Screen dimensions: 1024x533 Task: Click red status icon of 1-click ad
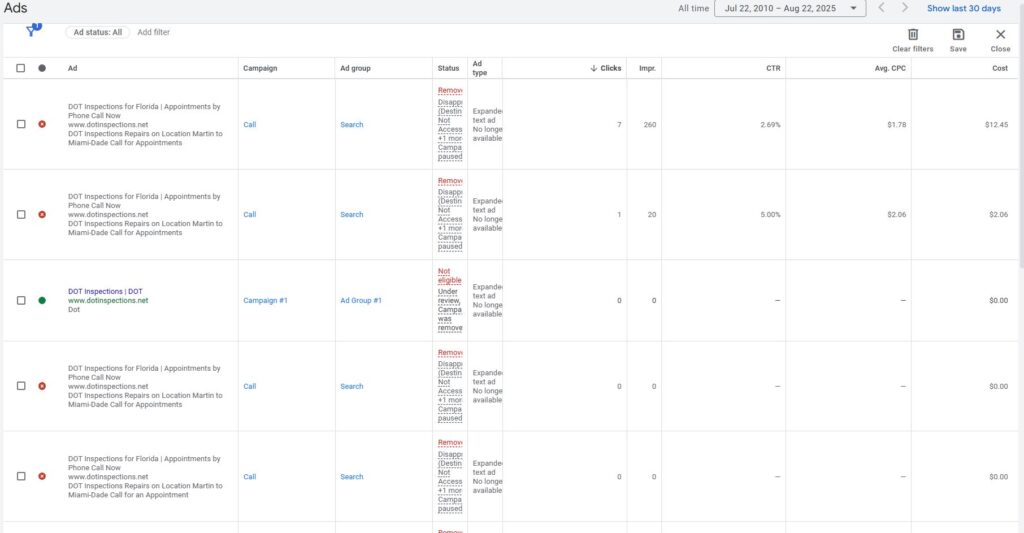tap(42, 214)
